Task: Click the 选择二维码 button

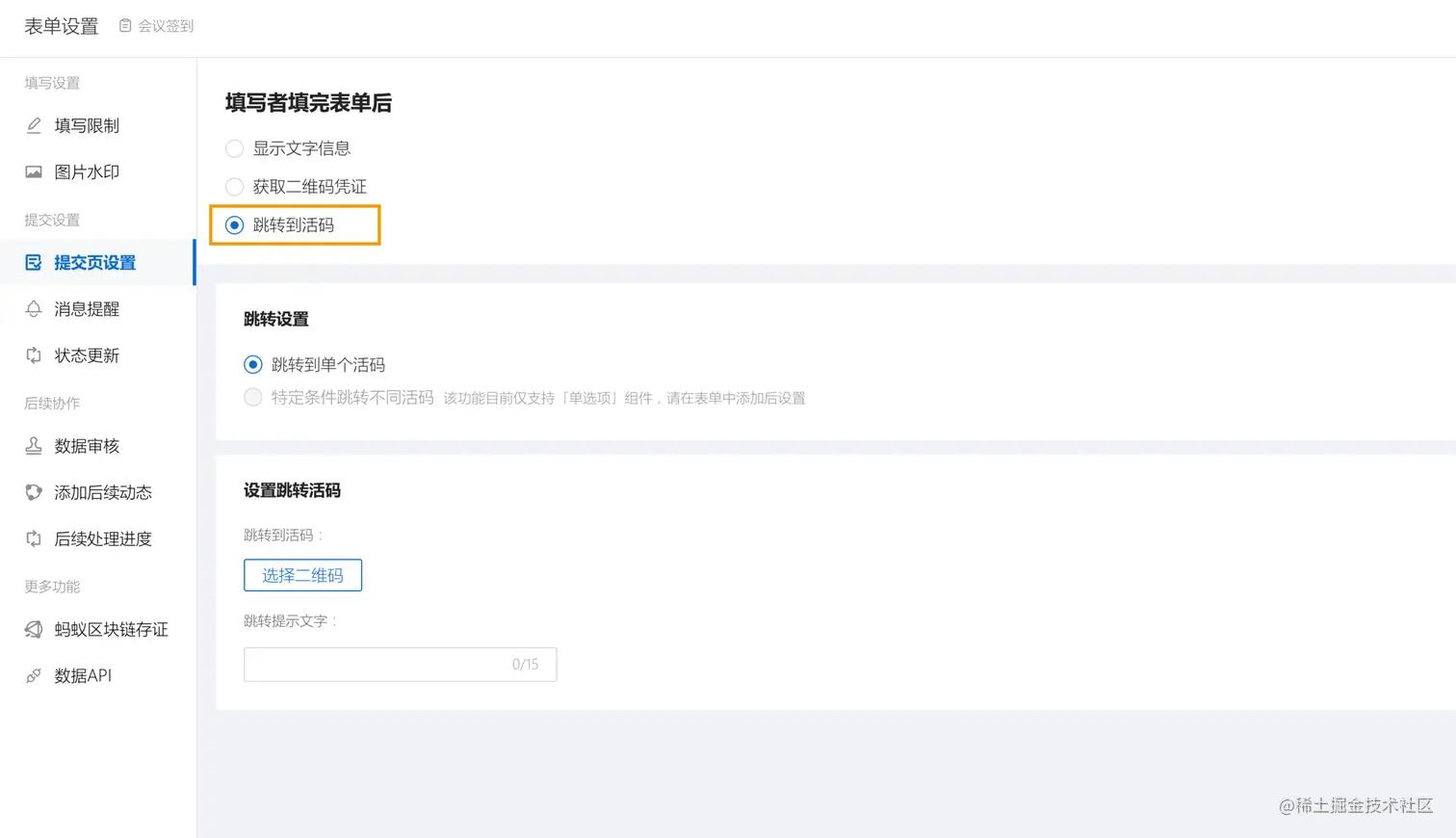Action: 302,575
